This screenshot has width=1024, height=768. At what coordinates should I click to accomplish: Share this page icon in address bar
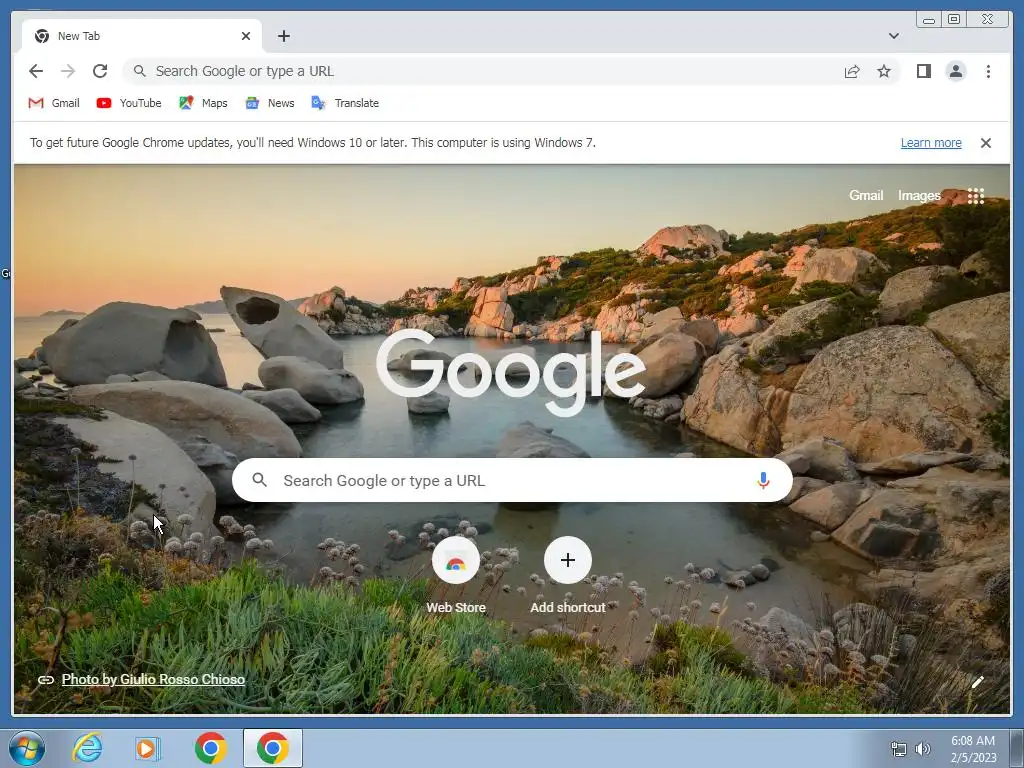852,71
